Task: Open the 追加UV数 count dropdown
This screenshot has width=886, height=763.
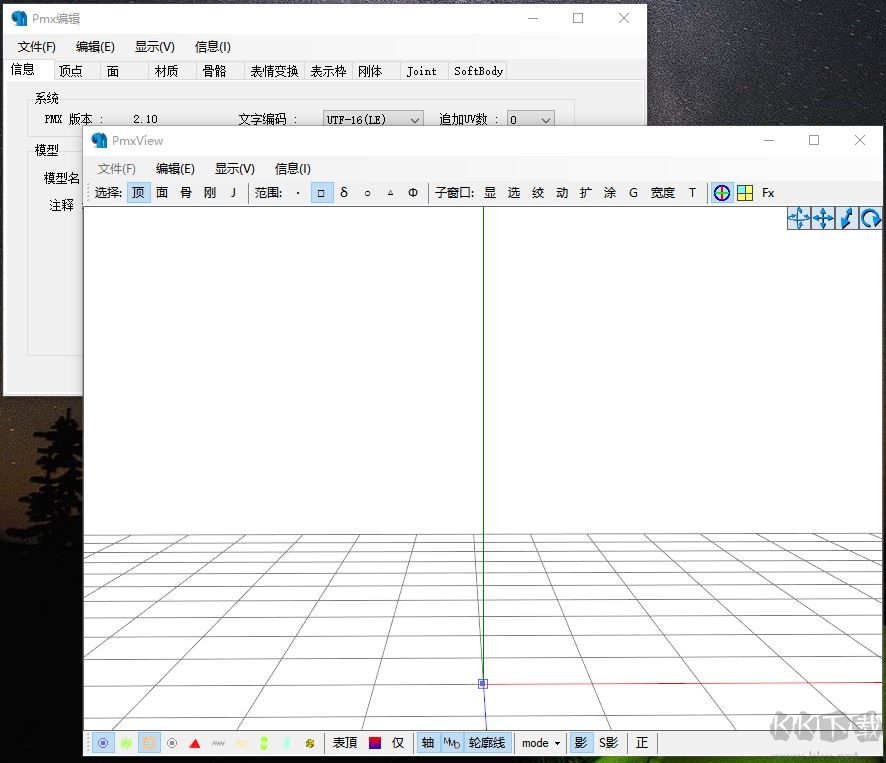Action: (x=530, y=118)
